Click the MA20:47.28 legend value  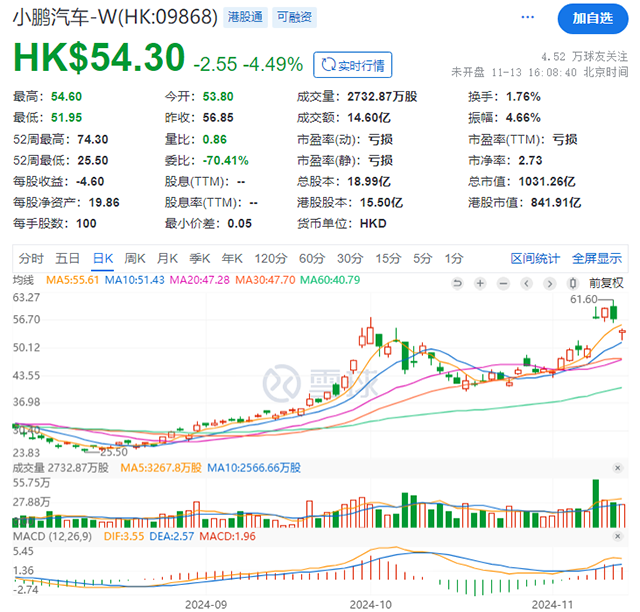click(x=200, y=280)
